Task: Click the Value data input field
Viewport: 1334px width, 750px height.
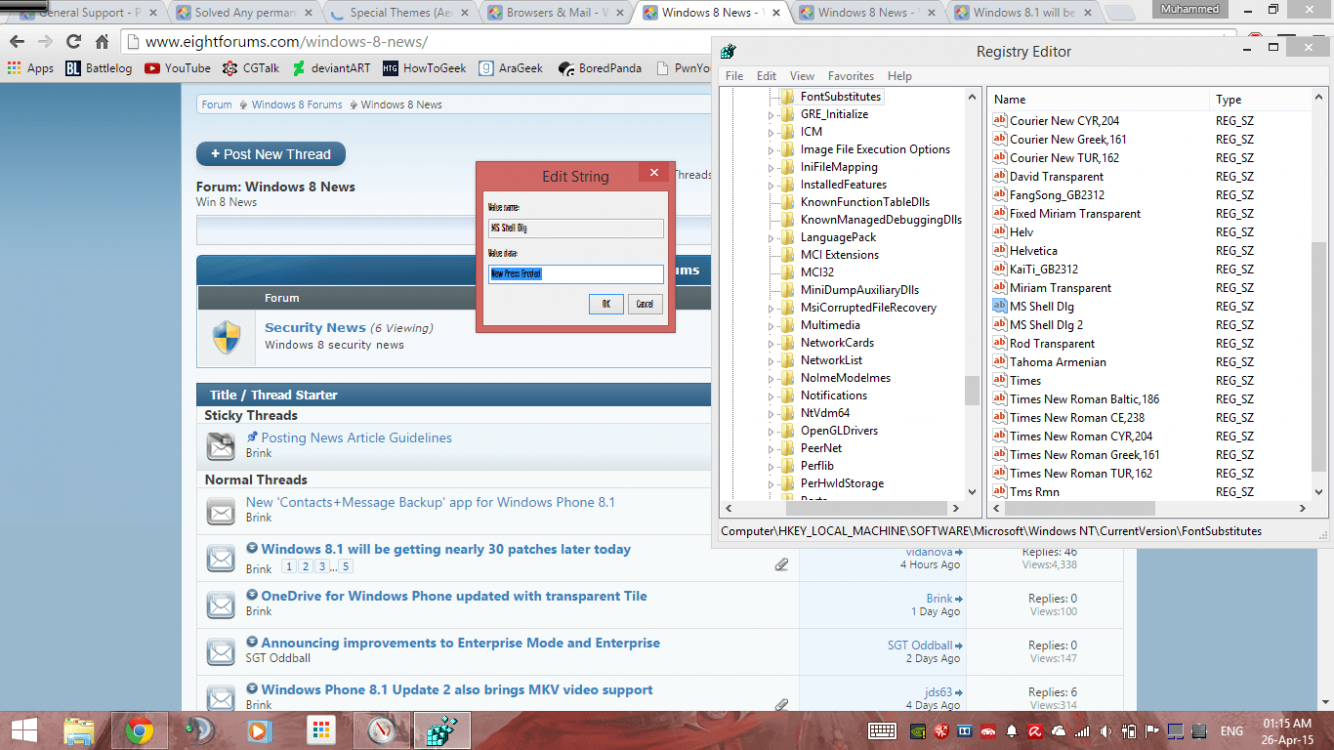Action: (575, 273)
